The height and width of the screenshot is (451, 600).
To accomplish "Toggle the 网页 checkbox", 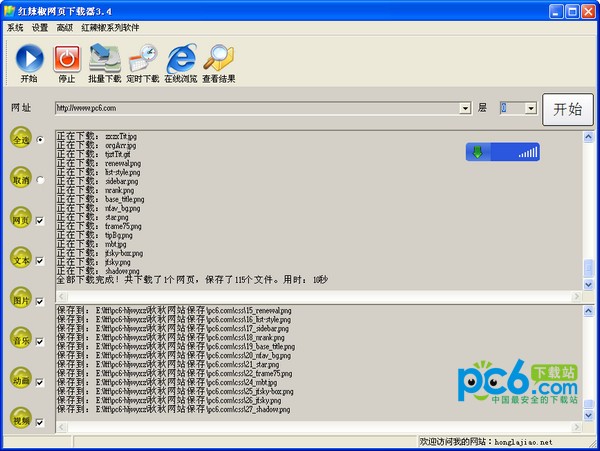I will coord(40,221).
